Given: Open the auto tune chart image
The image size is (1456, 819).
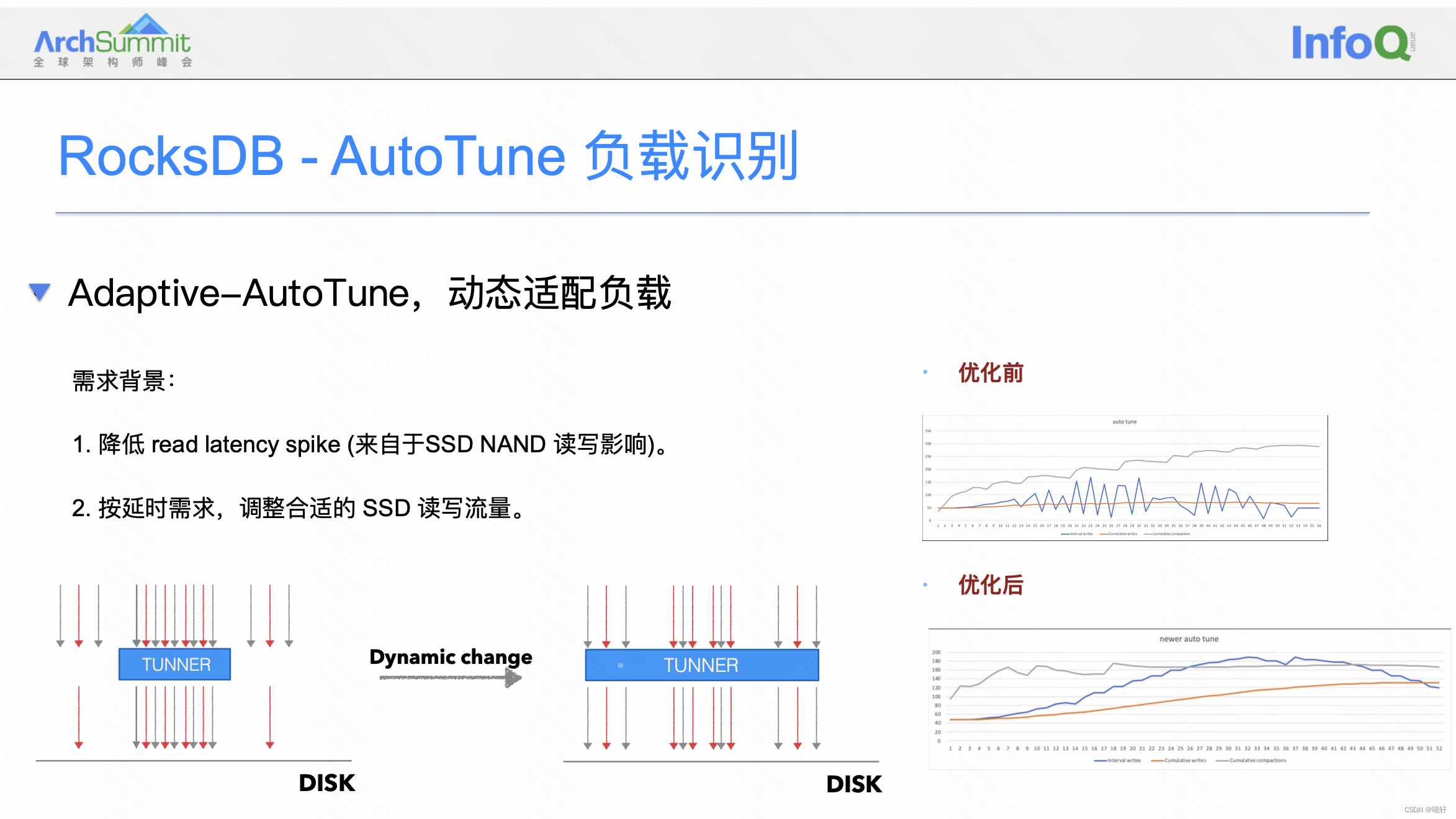Looking at the screenshot, I should pos(1125,478).
